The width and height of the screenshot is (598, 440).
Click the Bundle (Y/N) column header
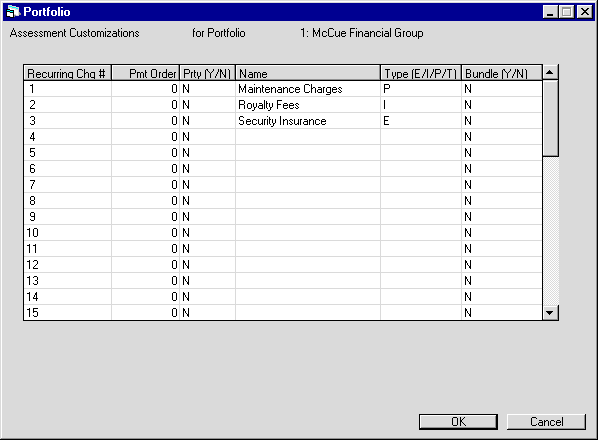[502, 73]
